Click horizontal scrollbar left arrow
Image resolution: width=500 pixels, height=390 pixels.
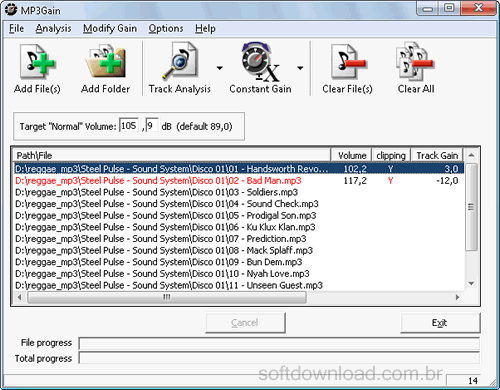[19, 297]
